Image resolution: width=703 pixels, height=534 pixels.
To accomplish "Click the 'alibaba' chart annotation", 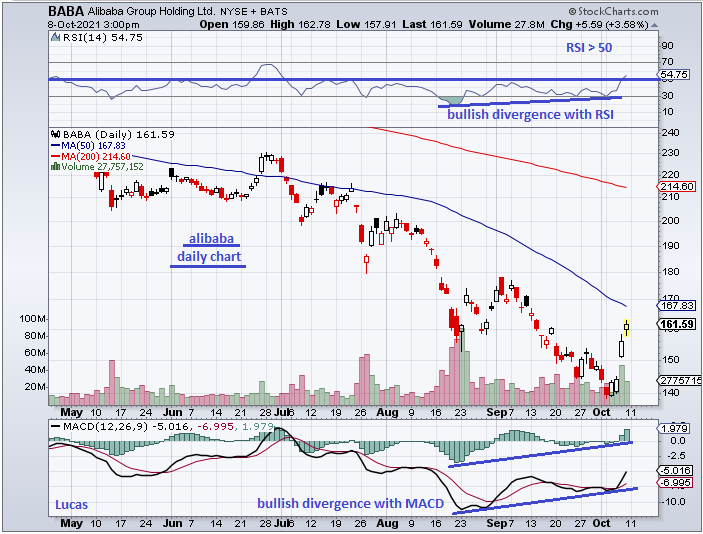I will click(x=211, y=239).
